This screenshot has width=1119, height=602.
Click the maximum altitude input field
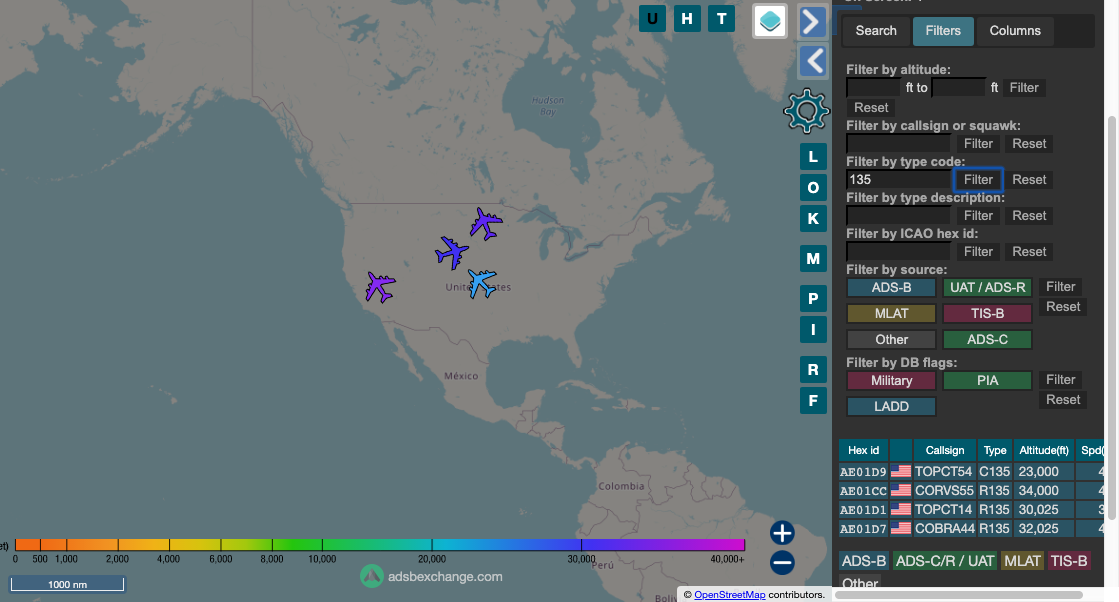[x=958, y=88]
